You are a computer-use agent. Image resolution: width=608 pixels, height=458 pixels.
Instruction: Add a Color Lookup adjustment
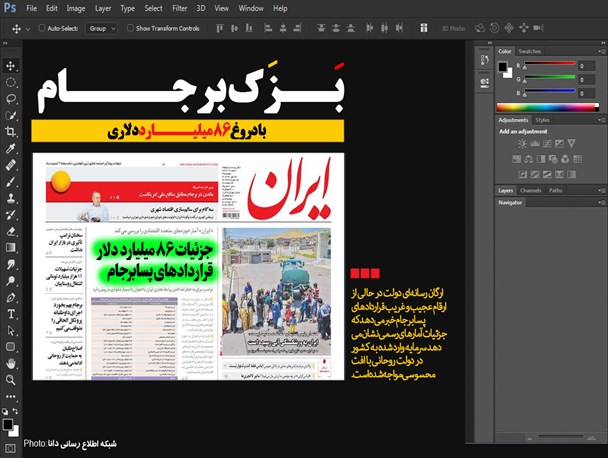(577, 159)
